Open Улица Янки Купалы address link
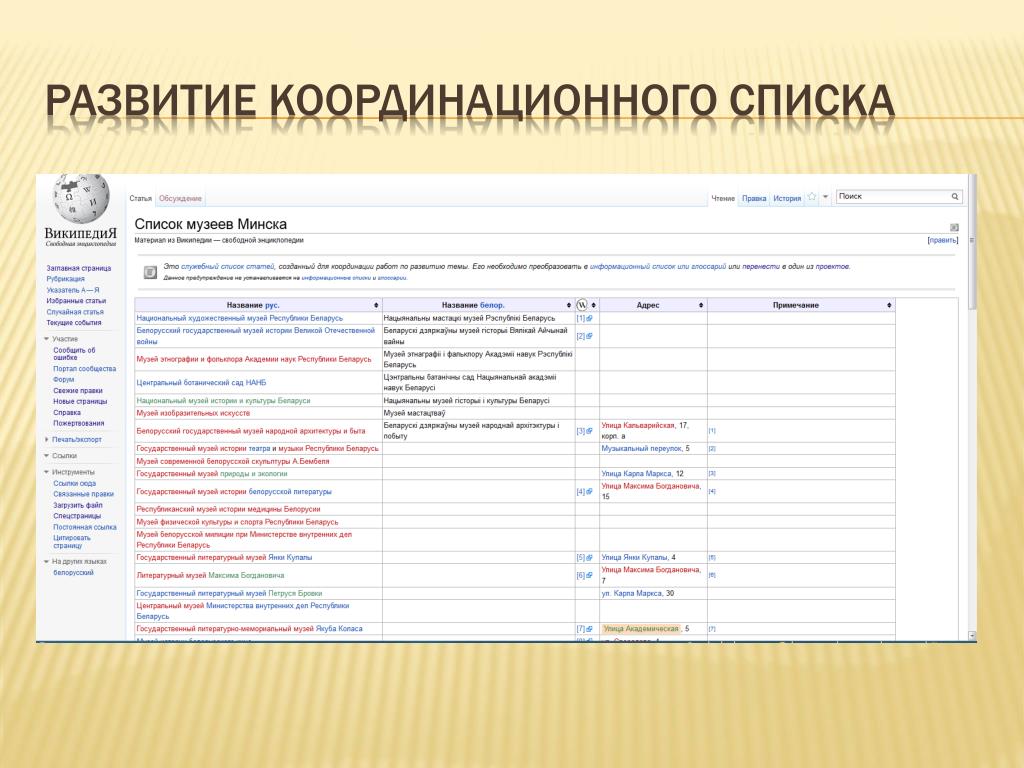 coord(634,558)
